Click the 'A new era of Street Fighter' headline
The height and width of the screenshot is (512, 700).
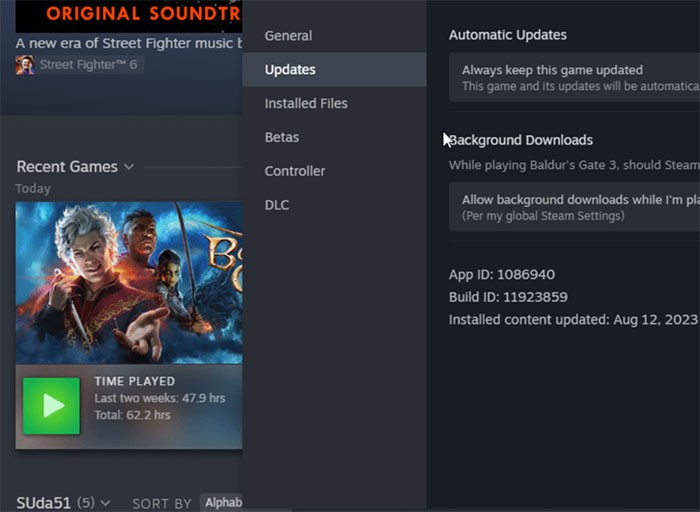[129, 44]
